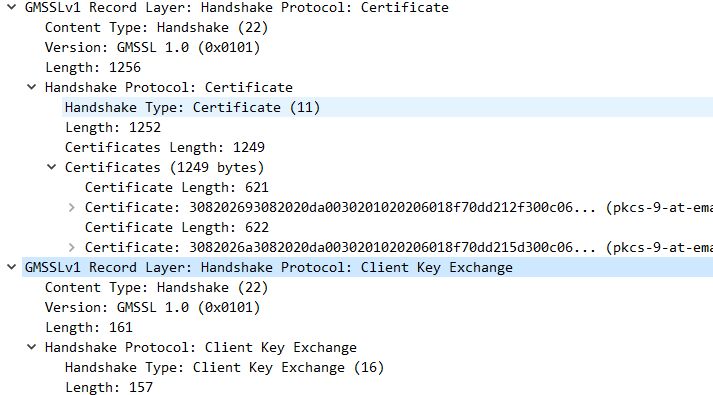Collapse the Handshake Protocol: Client Key Exchange subtree
The image size is (713, 395).
pos(32,347)
